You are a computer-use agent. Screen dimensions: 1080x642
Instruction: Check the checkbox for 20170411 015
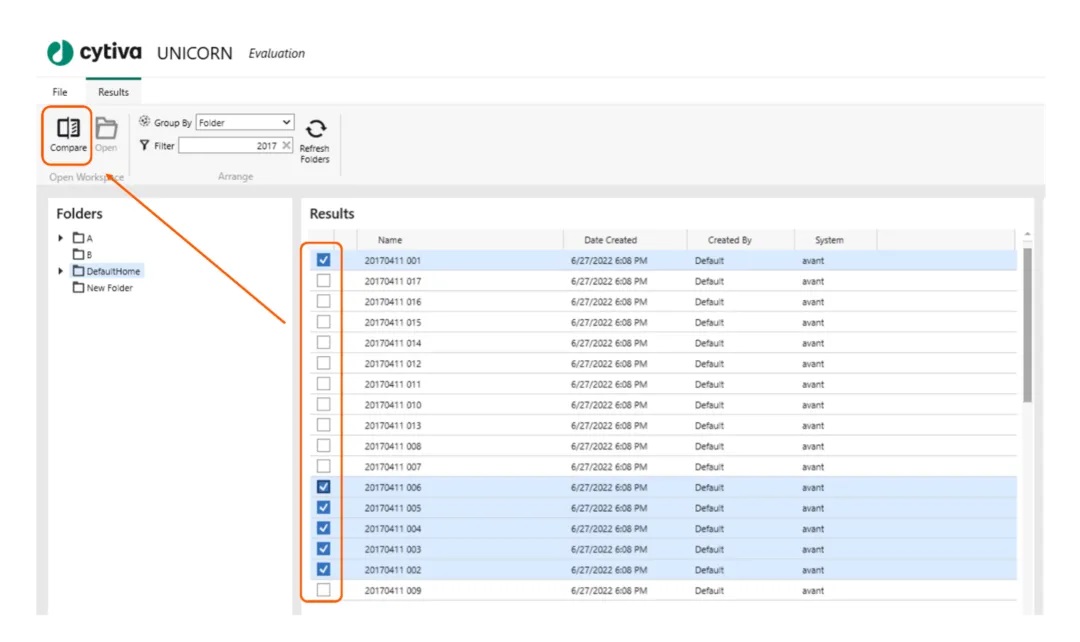click(x=323, y=322)
